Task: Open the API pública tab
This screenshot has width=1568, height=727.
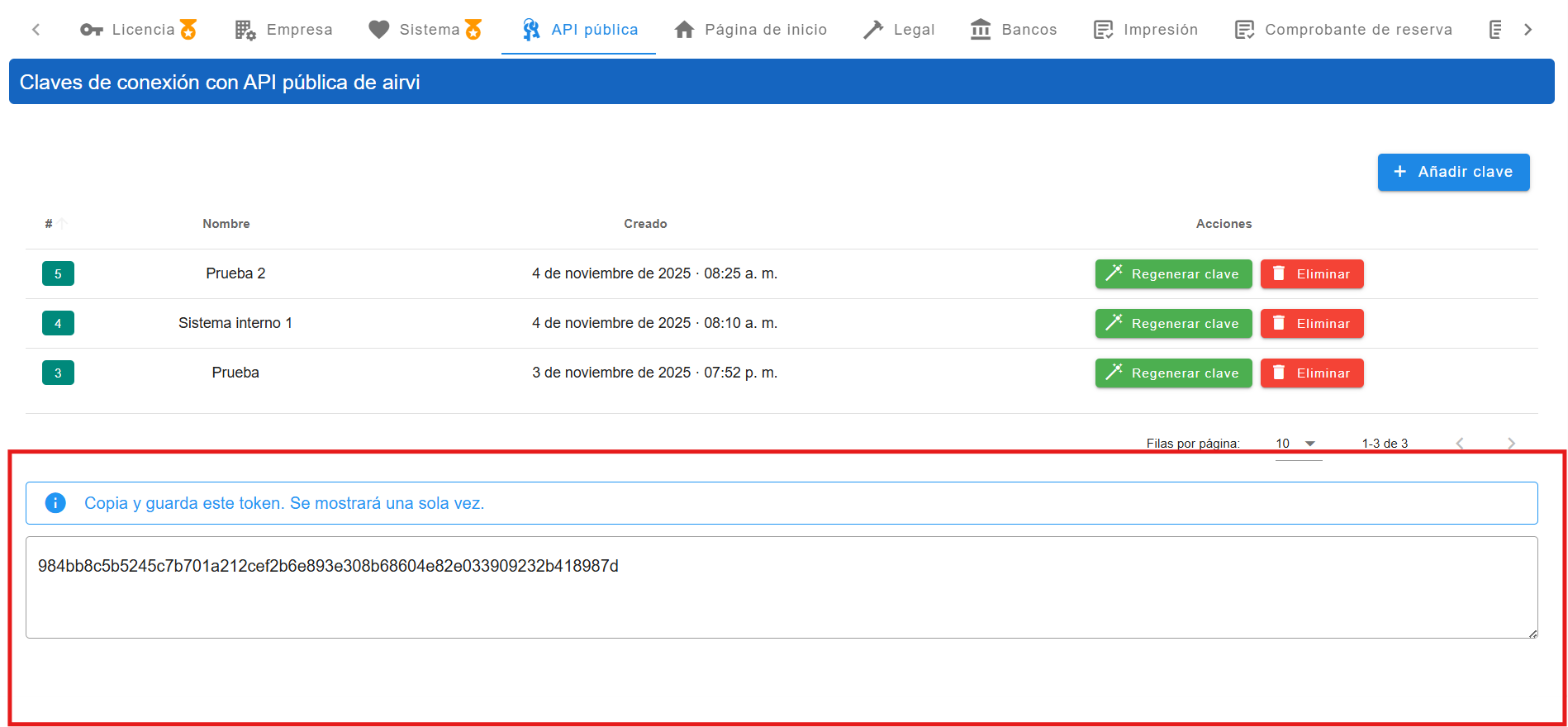Action: tap(579, 30)
